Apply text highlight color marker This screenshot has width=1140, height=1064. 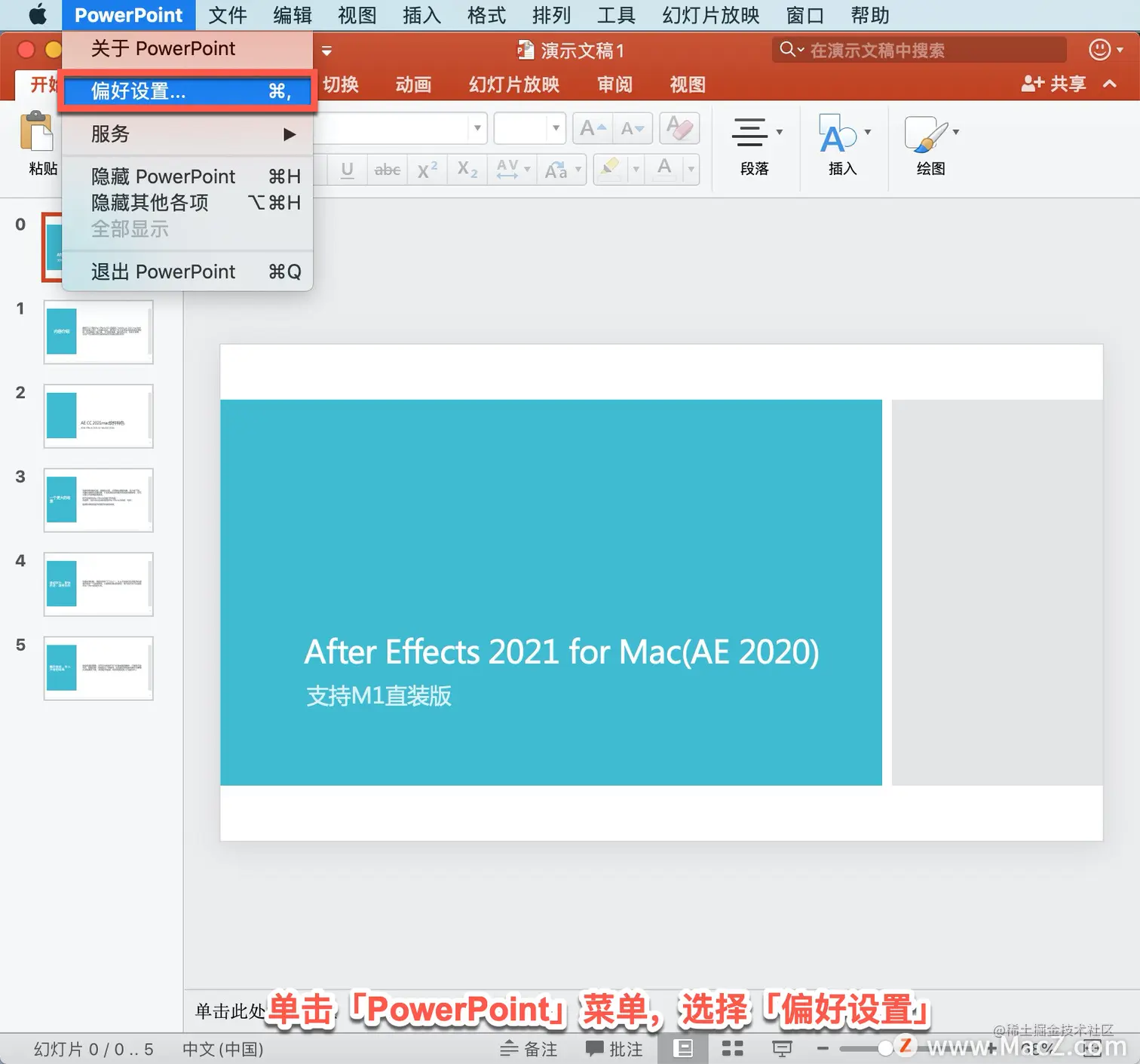tap(611, 170)
